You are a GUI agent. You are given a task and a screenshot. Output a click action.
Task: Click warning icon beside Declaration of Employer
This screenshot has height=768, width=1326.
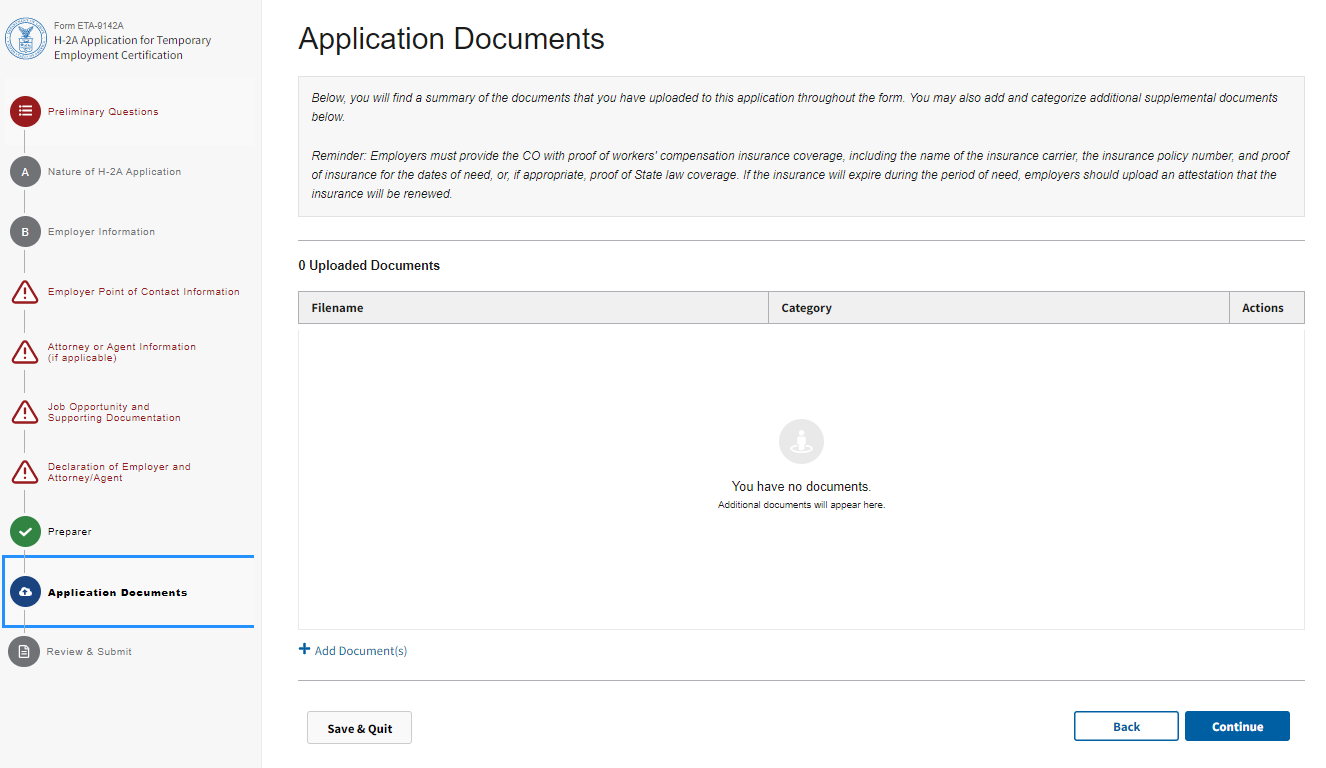(25, 472)
